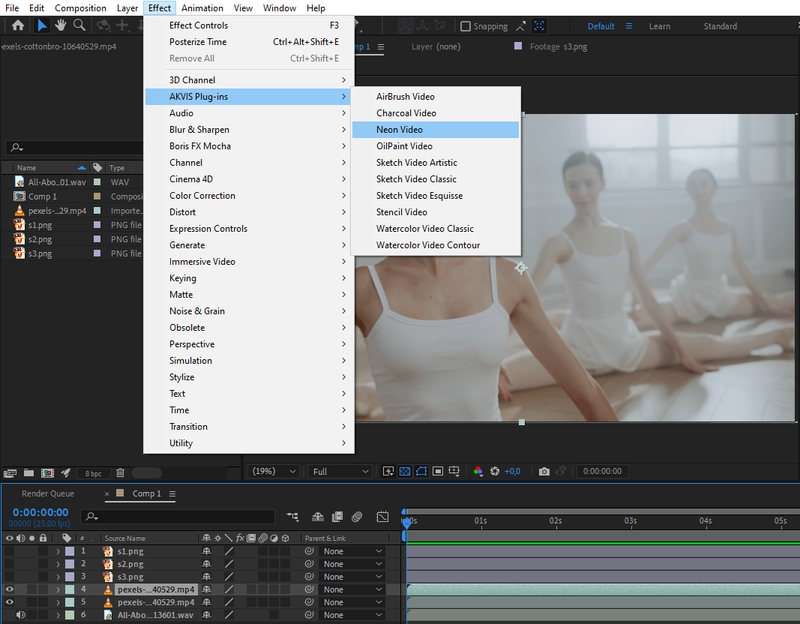Click the Interpret Footage icon in Project panel
800x624 pixels.
[x=10, y=473]
